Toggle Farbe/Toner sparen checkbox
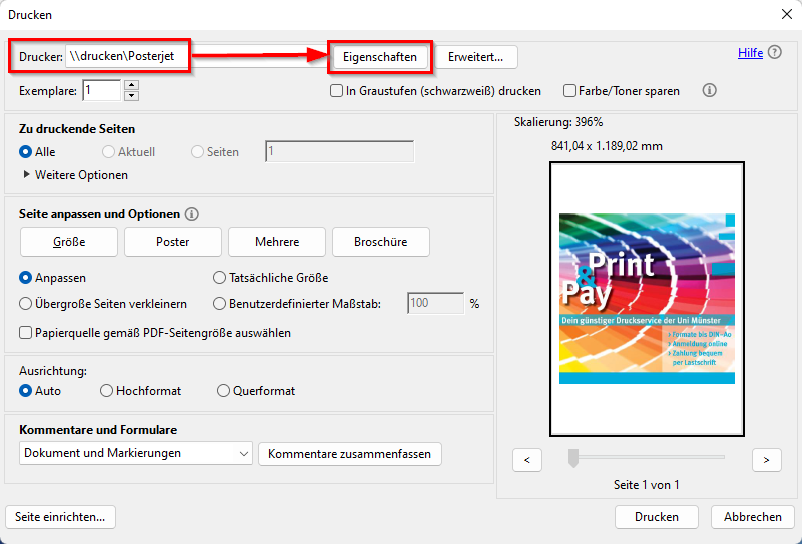Screen dimensions: 802x544 (x=569, y=91)
